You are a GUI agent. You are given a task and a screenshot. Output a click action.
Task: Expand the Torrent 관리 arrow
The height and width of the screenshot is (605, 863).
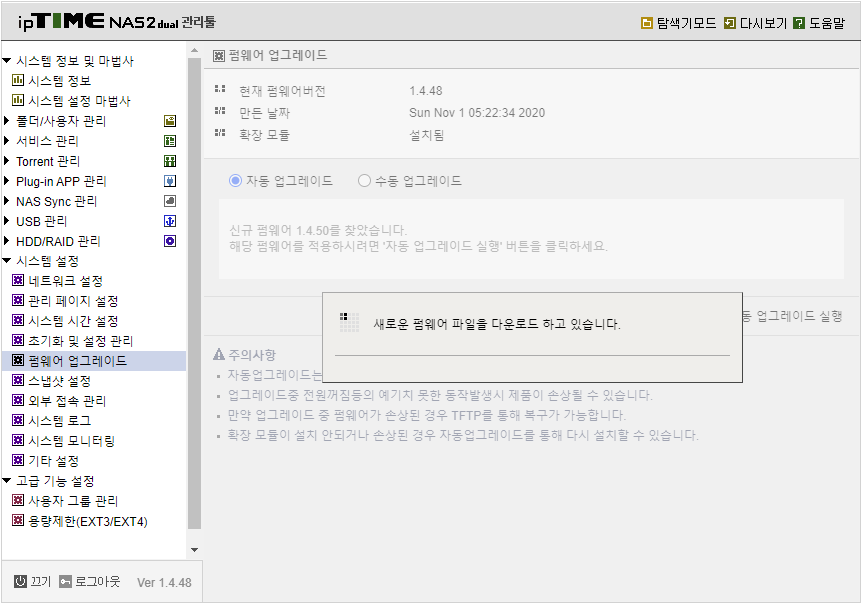point(7,161)
